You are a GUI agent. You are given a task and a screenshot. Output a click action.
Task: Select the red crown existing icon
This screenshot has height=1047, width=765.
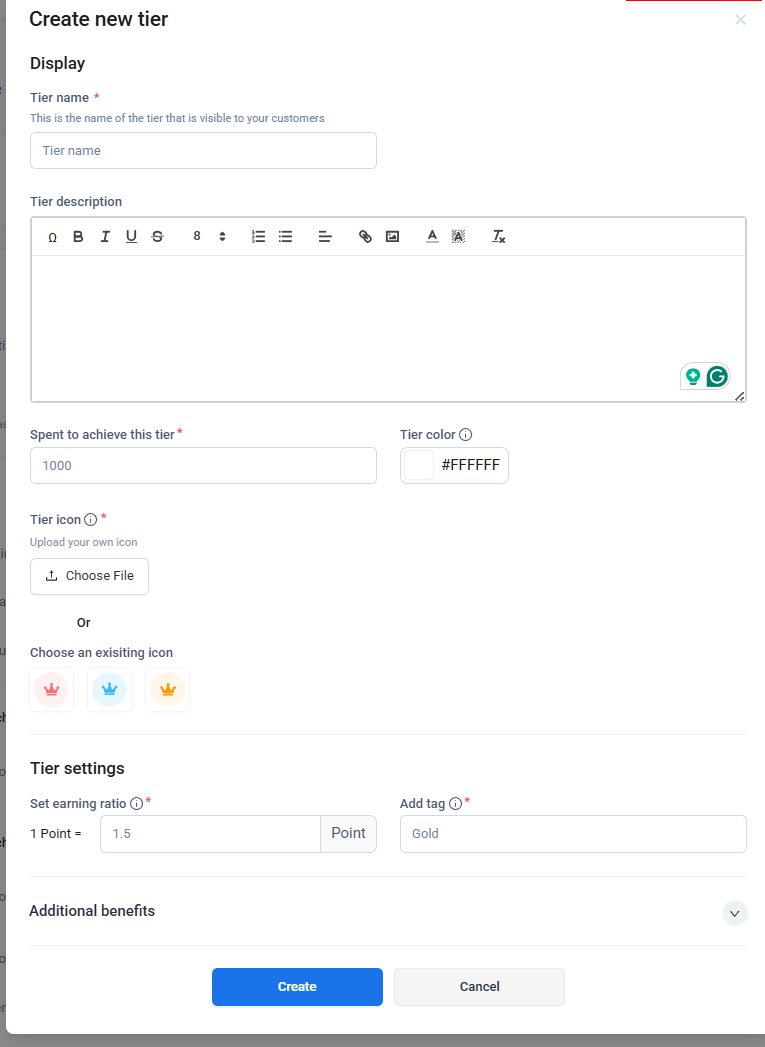click(x=52, y=690)
